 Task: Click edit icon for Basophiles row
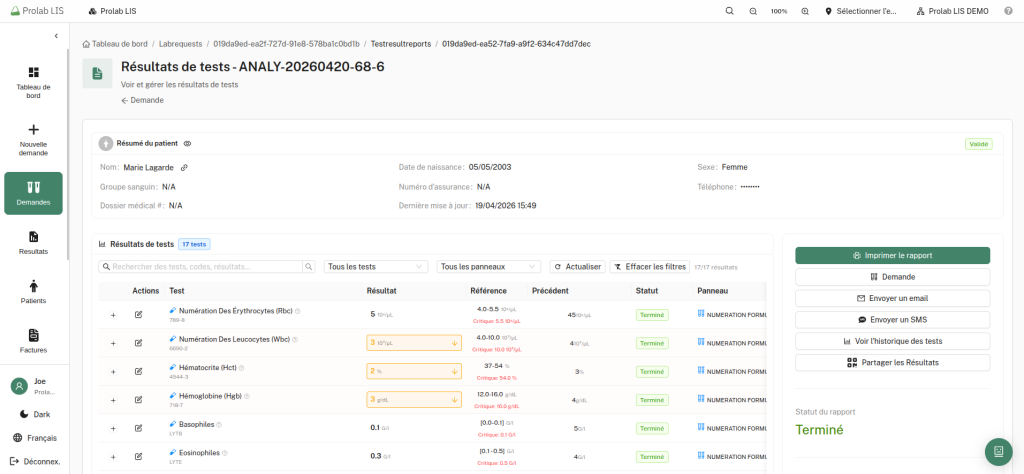[x=138, y=427]
